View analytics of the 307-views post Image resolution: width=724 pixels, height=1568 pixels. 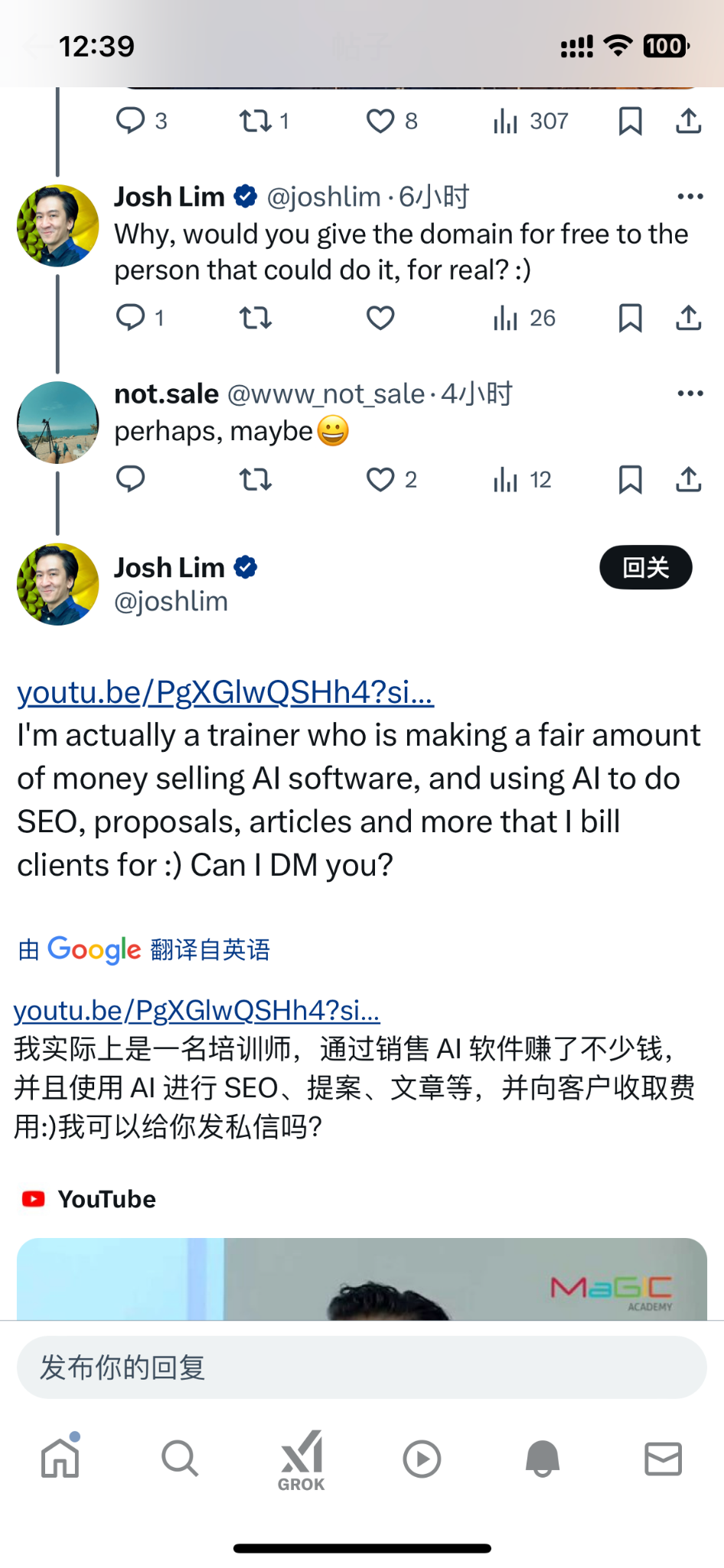coord(530,121)
